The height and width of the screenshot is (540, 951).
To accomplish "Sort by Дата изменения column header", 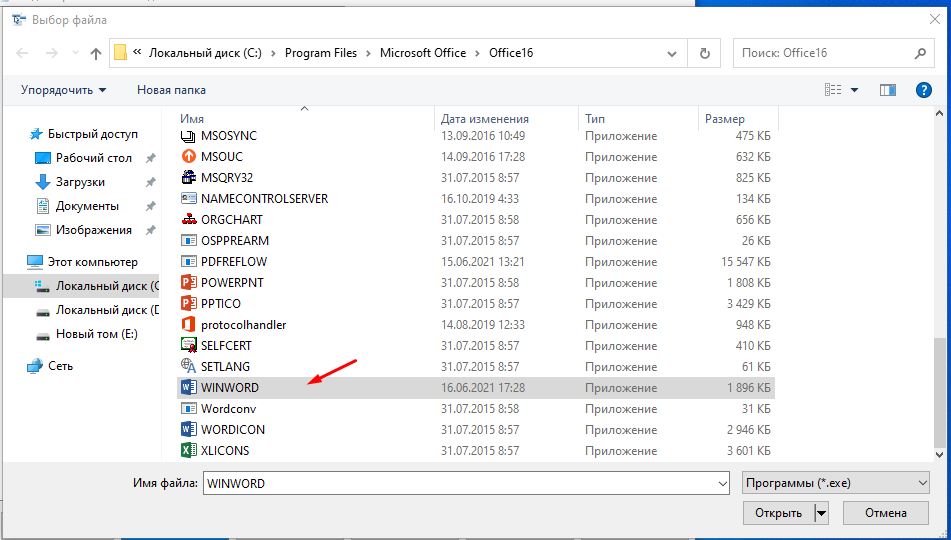I will tap(485, 118).
